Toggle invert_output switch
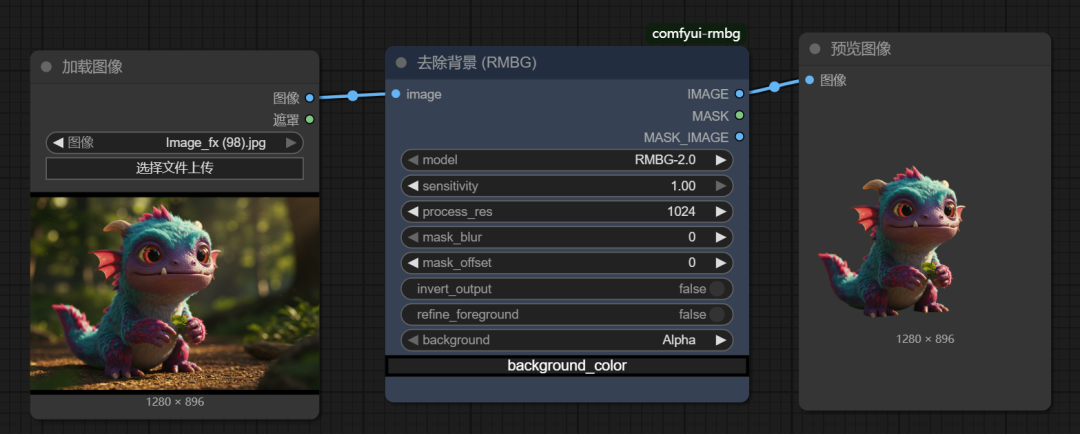Screen dimensions: 1080x434 (x=717, y=289)
